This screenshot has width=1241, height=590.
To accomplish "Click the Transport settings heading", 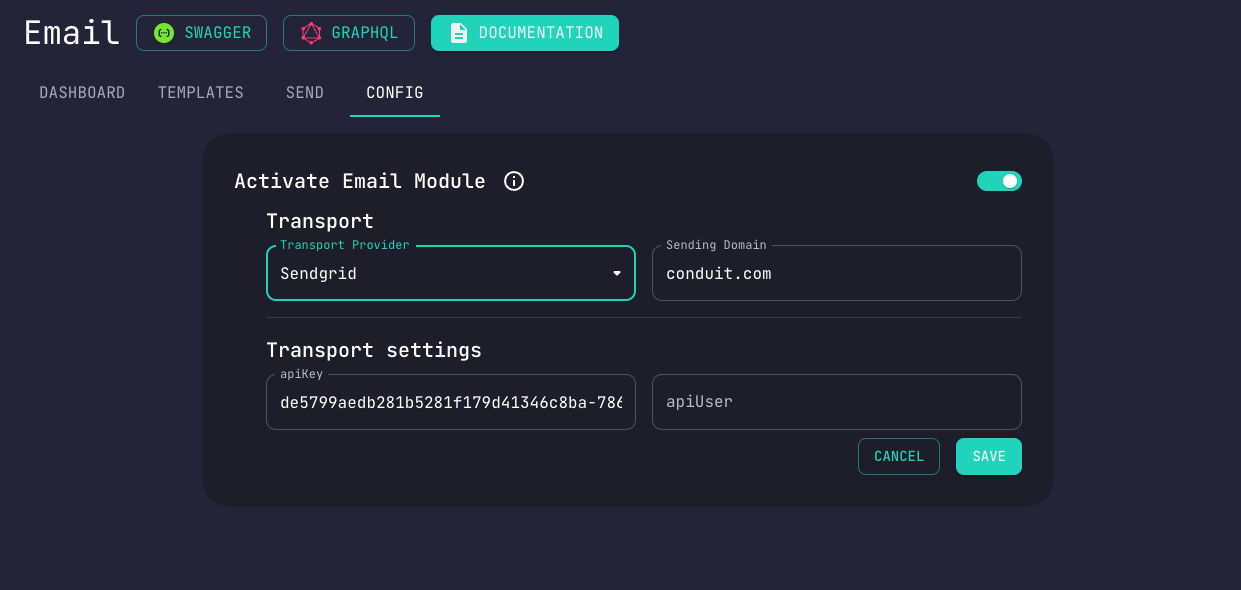I will [x=374, y=350].
